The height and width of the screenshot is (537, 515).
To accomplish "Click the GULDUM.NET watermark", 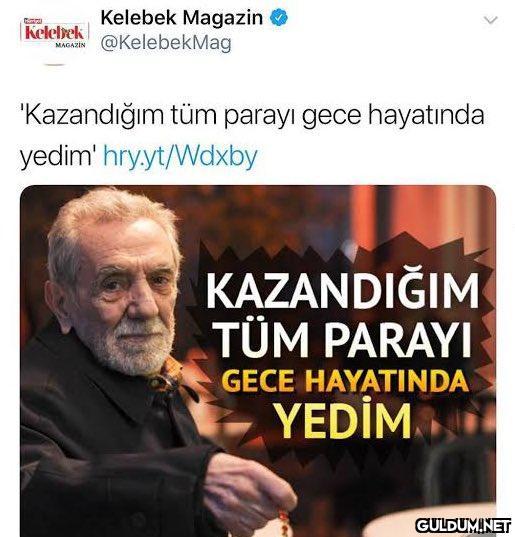I will pyautogui.click(x=463, y=525).
